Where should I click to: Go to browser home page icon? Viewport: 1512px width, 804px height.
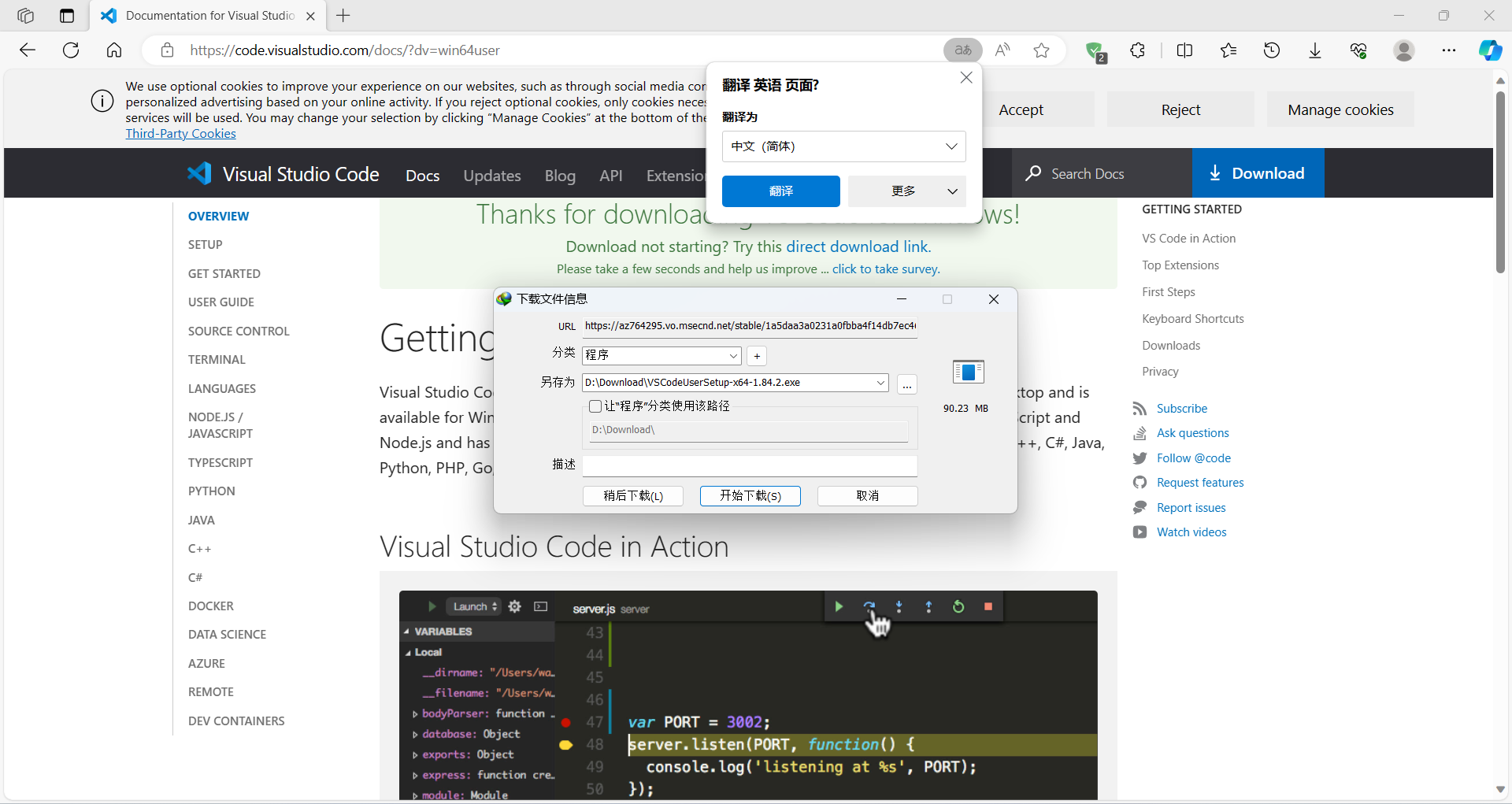point(114,50)
